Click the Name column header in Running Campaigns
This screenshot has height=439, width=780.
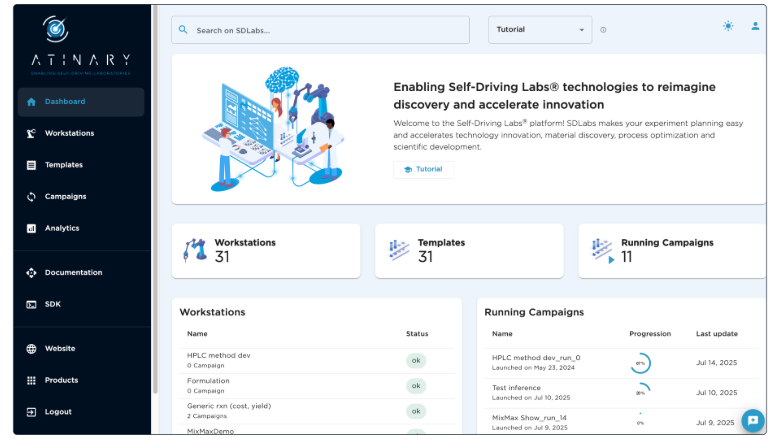(x=502, y=334)
